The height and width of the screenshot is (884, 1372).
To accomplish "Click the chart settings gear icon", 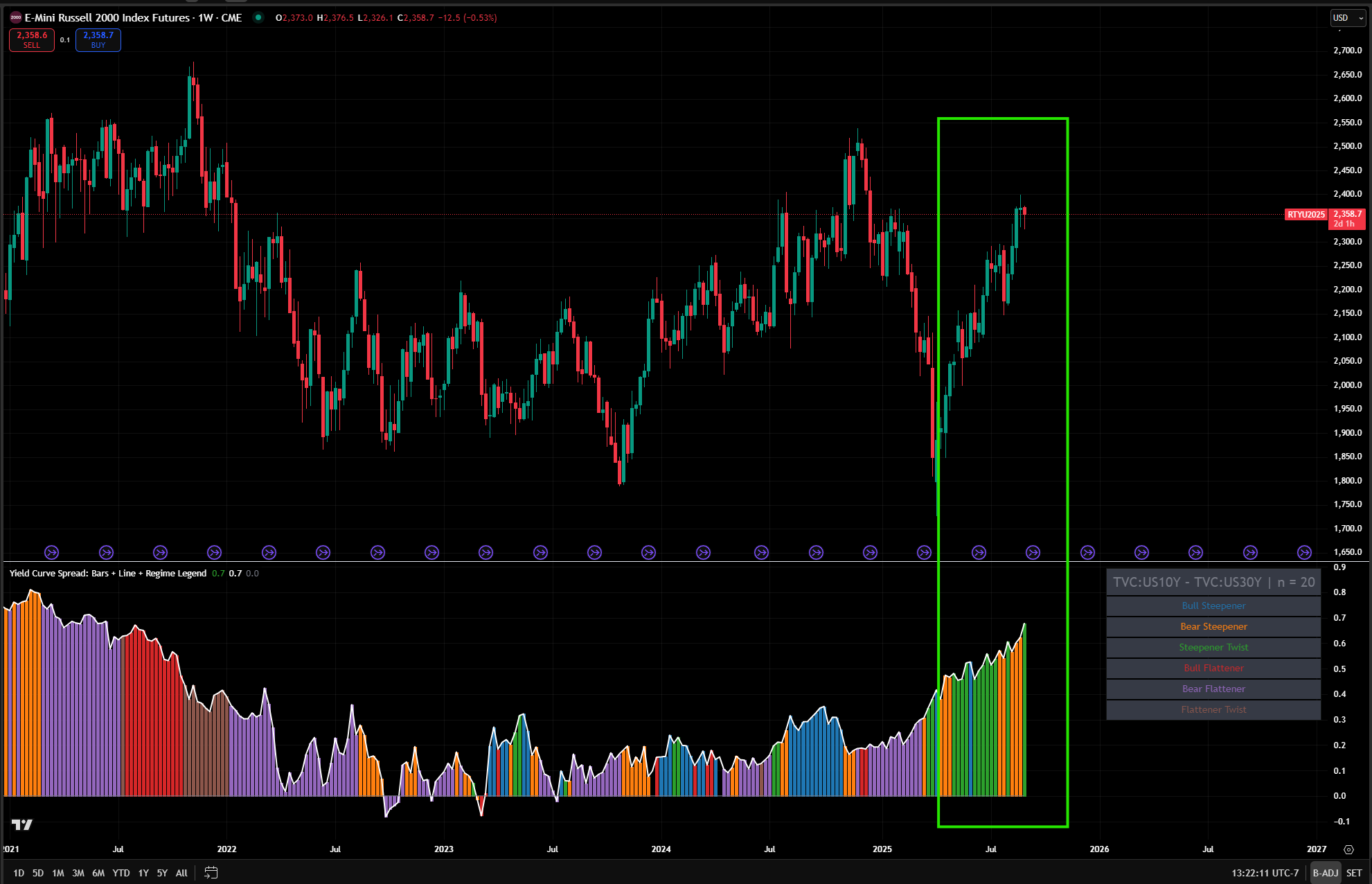I will tap(1348, 849).
